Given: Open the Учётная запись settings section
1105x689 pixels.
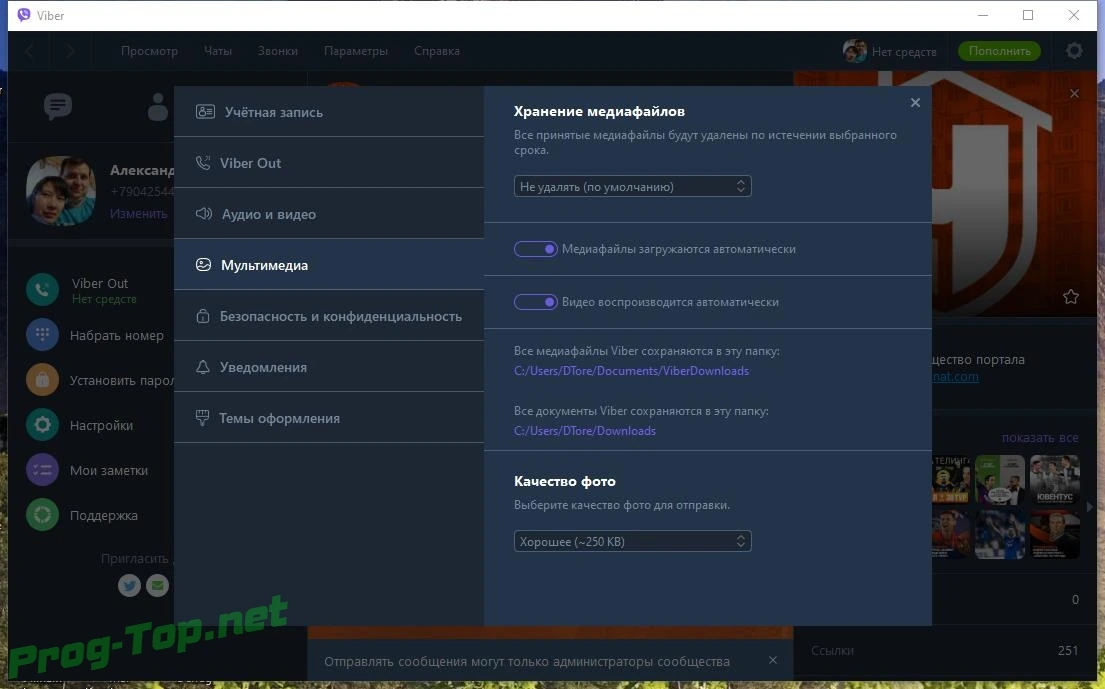Looking at the screenshot, I should (328, 111).
